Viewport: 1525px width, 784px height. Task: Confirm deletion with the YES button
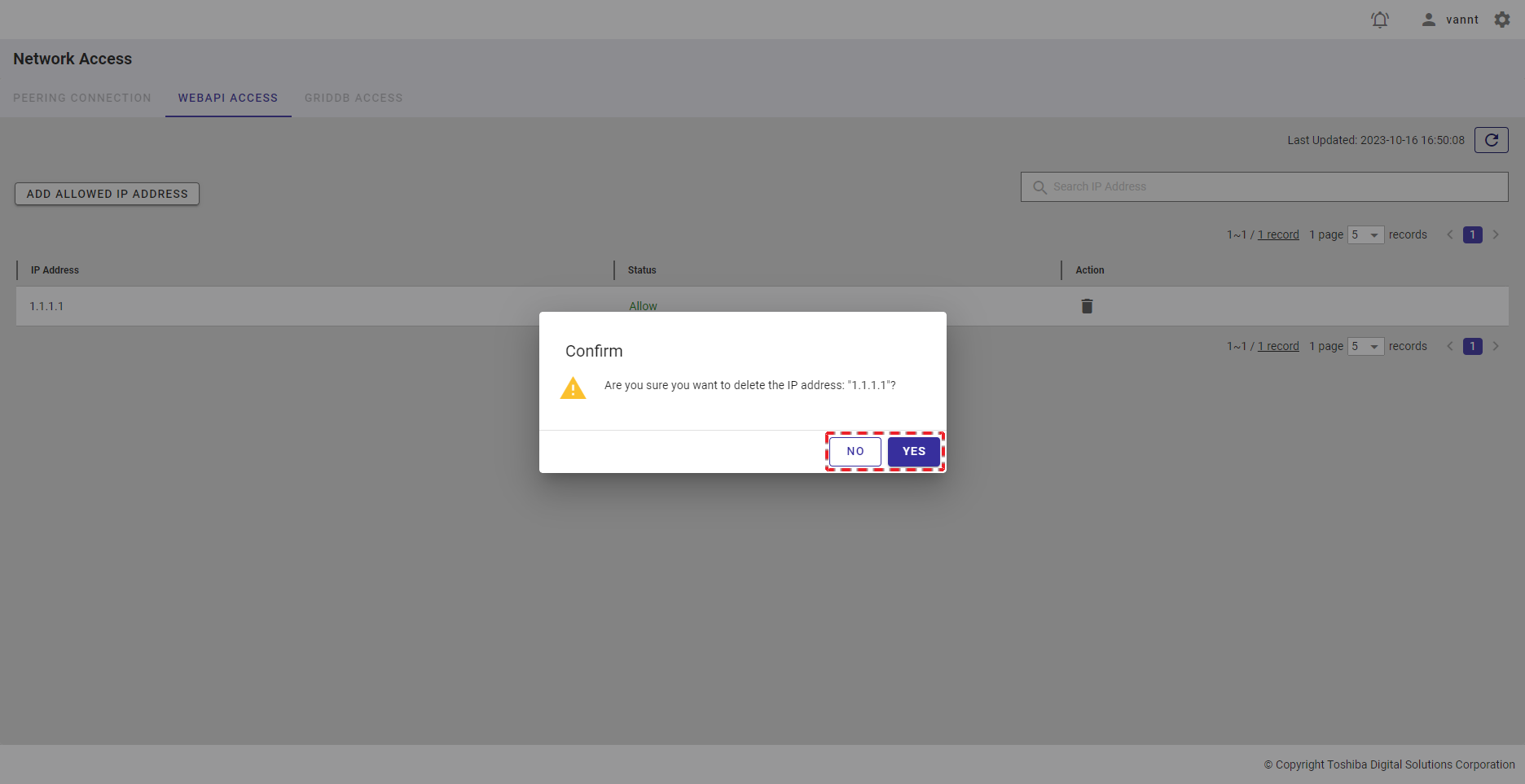point(914,452)
